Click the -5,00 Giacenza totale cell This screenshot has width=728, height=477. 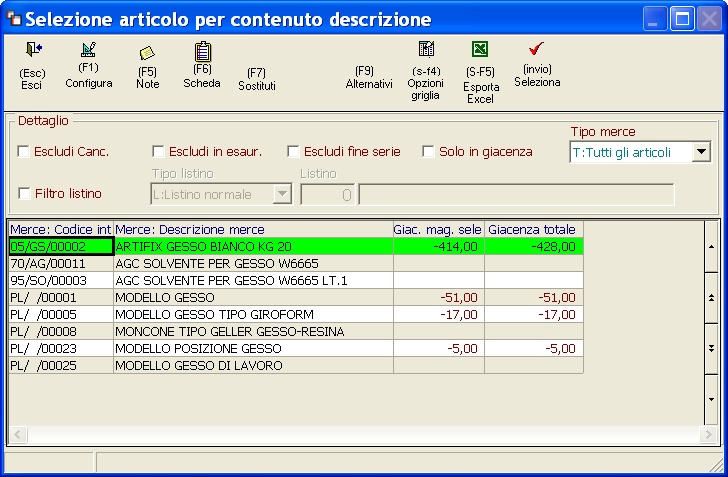click(534, 348)
